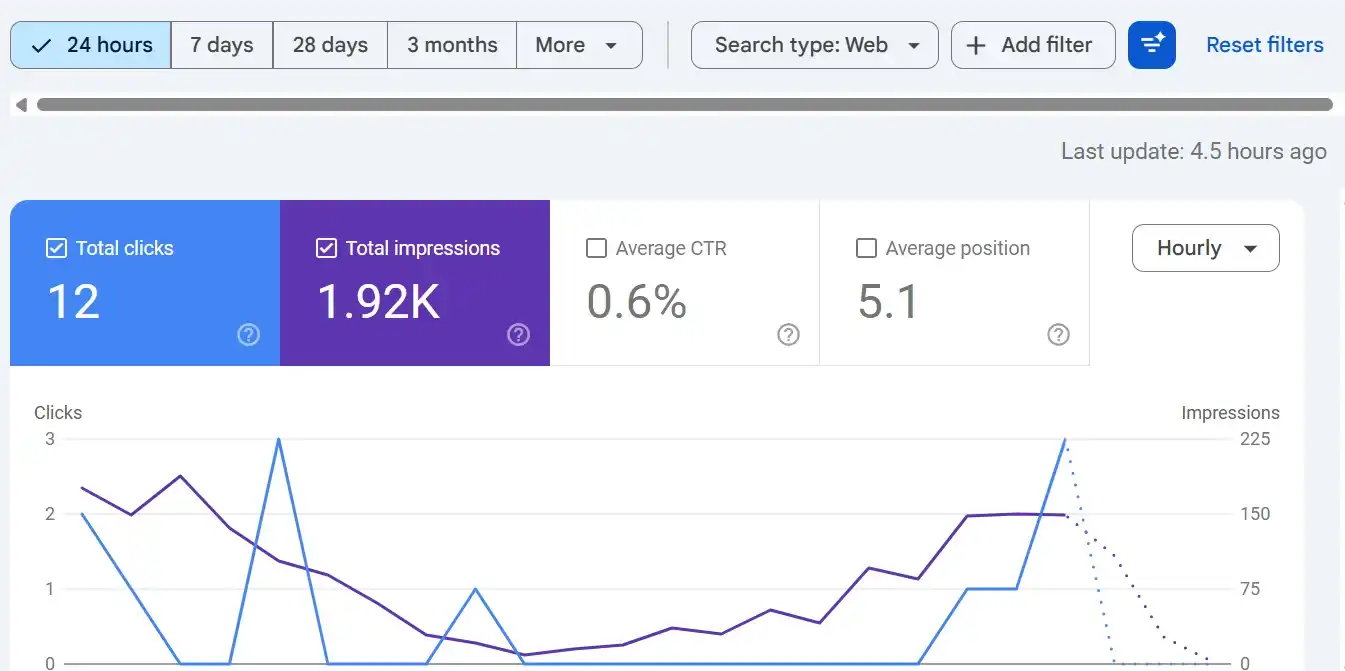Click the 225 impressions axis value
Screen dimensions: 1345x671
1255,439
